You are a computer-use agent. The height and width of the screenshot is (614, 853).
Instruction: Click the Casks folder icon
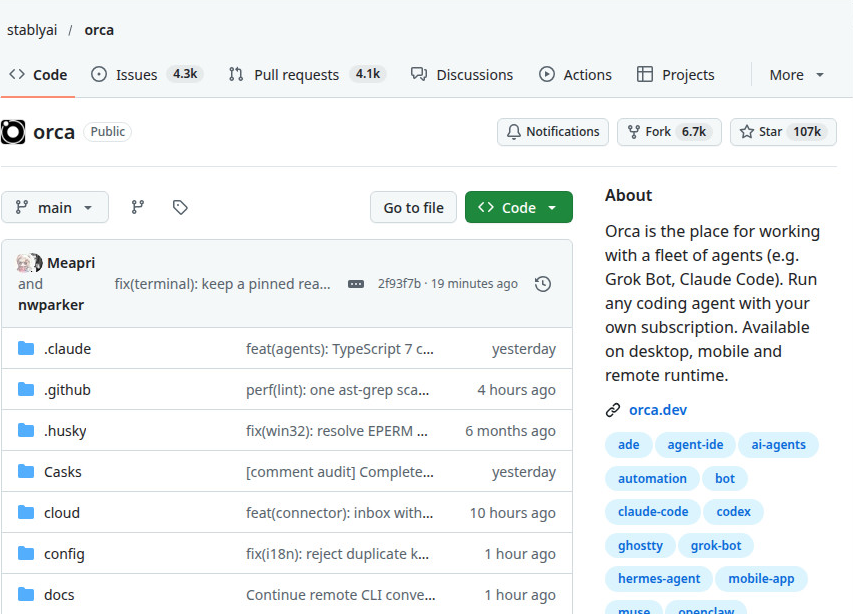(26, 471)
